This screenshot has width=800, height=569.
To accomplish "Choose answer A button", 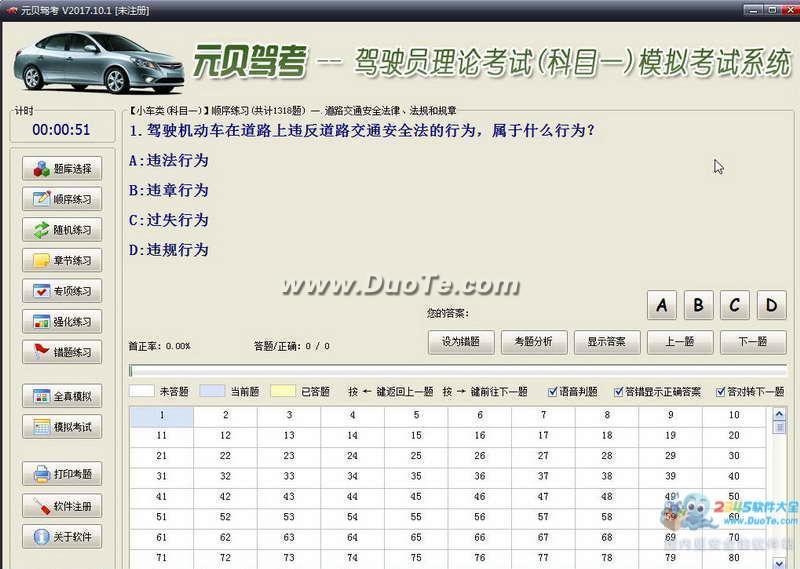I will coord(662,305).
